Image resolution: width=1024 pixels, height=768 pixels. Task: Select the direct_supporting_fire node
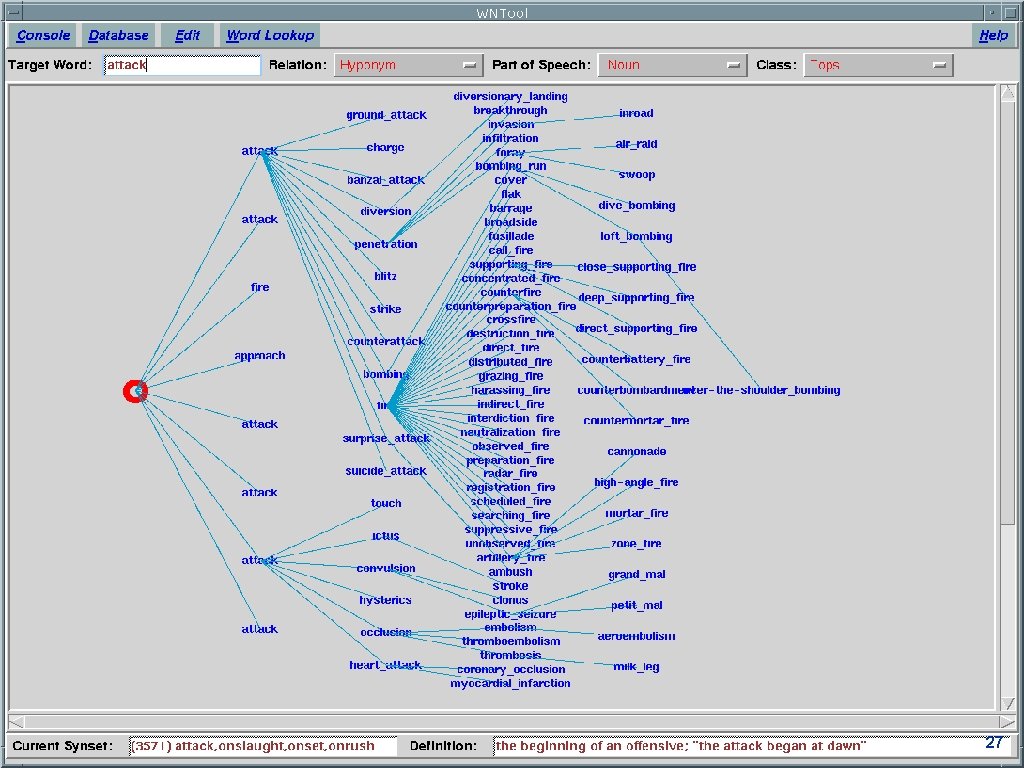[x=637, y=328]
